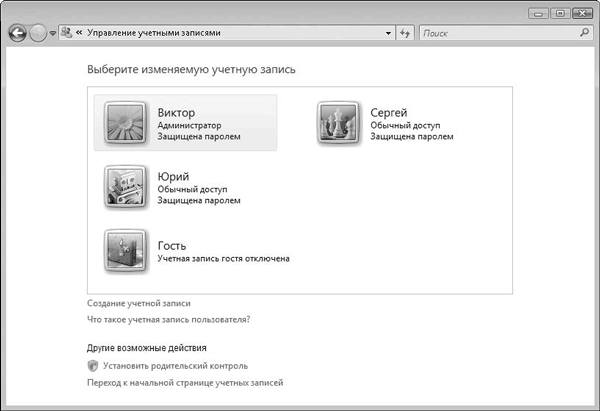Image resolution: width=600 pixels, height=411 pixels.
Task: Open the recent pages dropdown arrow
Action: click(53, 34)
